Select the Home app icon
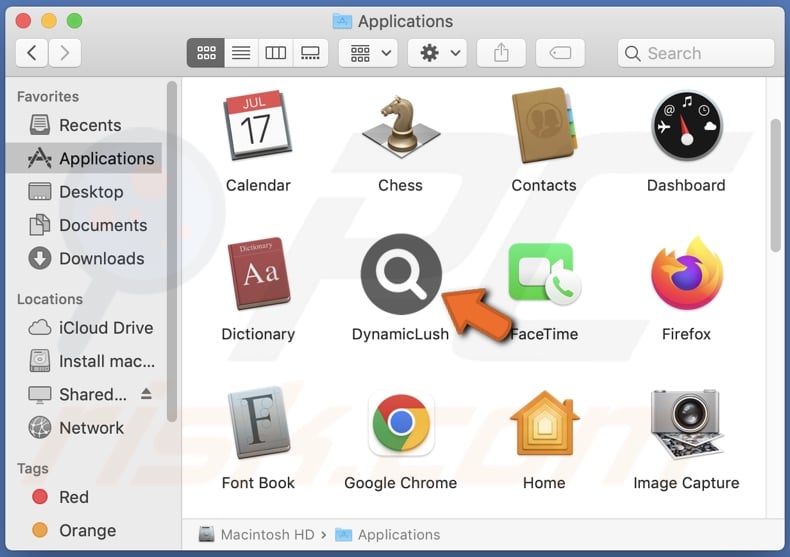Screen dimensions: 790x557 (x=544, y=422)
